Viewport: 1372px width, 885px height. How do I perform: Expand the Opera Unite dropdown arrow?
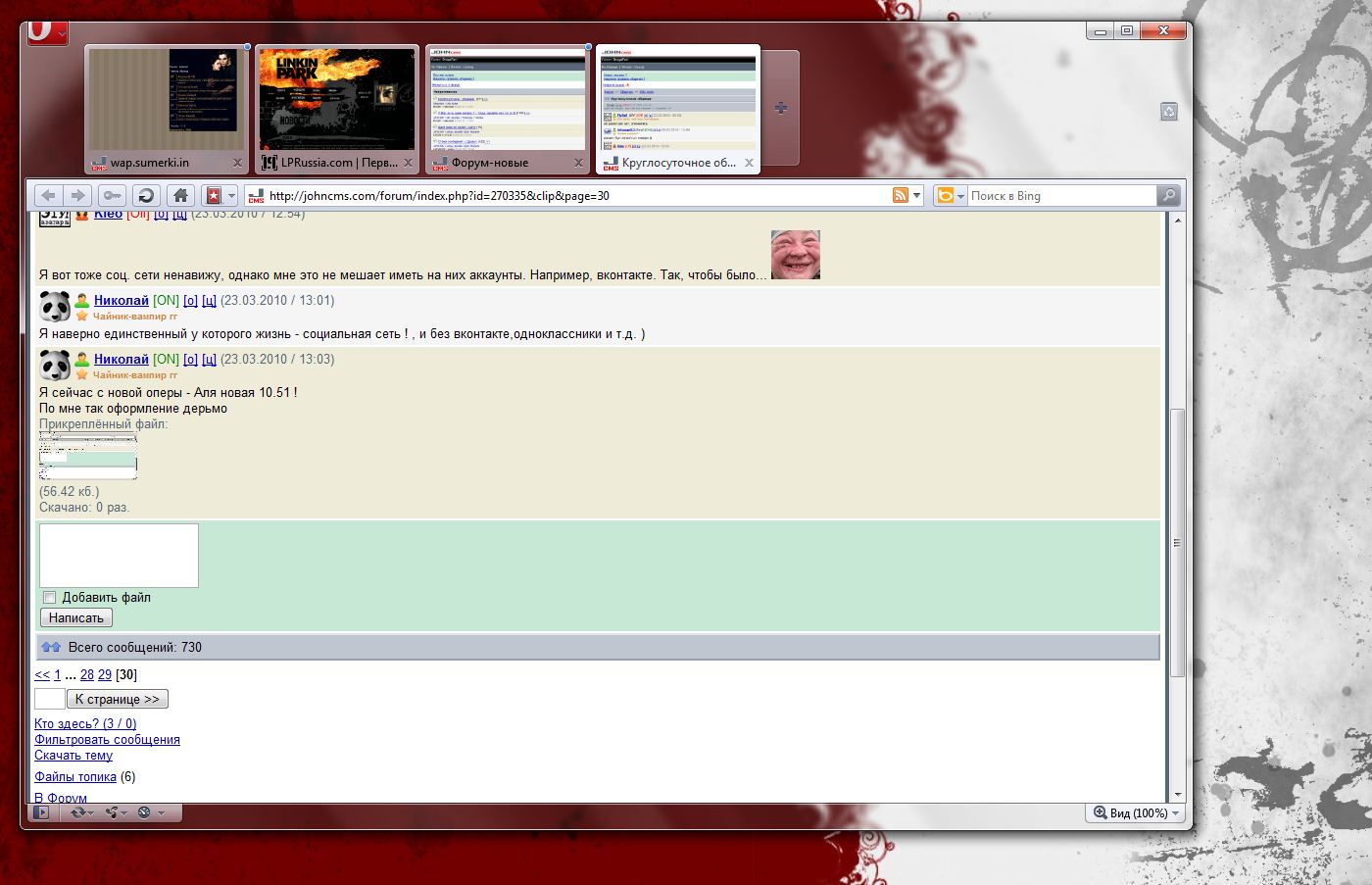[124, 812]
